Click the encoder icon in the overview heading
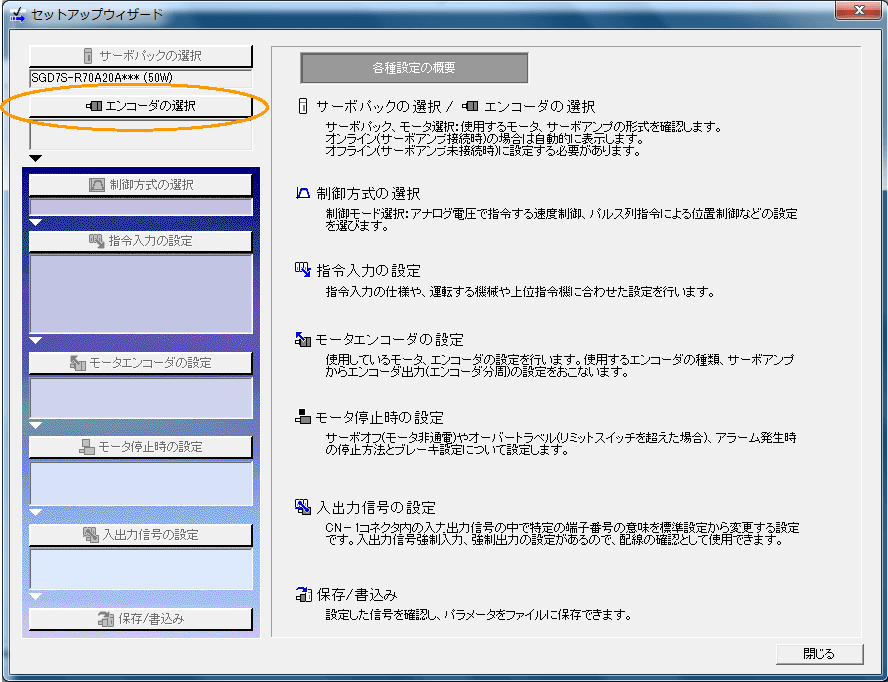The image size is (888, 682). (469, 106)
